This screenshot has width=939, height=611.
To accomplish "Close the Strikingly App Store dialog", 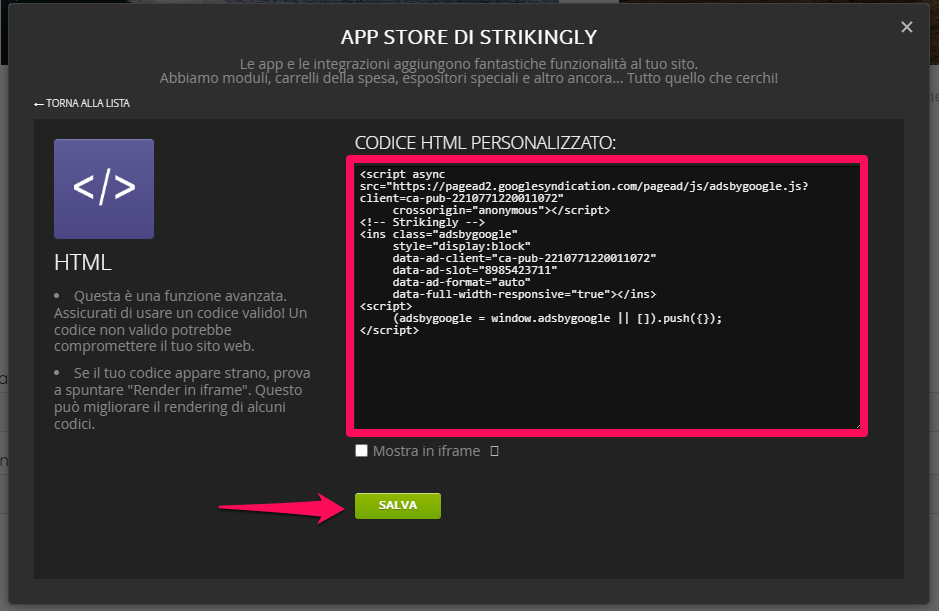I will pyautogui.click(x=907, y=27).
